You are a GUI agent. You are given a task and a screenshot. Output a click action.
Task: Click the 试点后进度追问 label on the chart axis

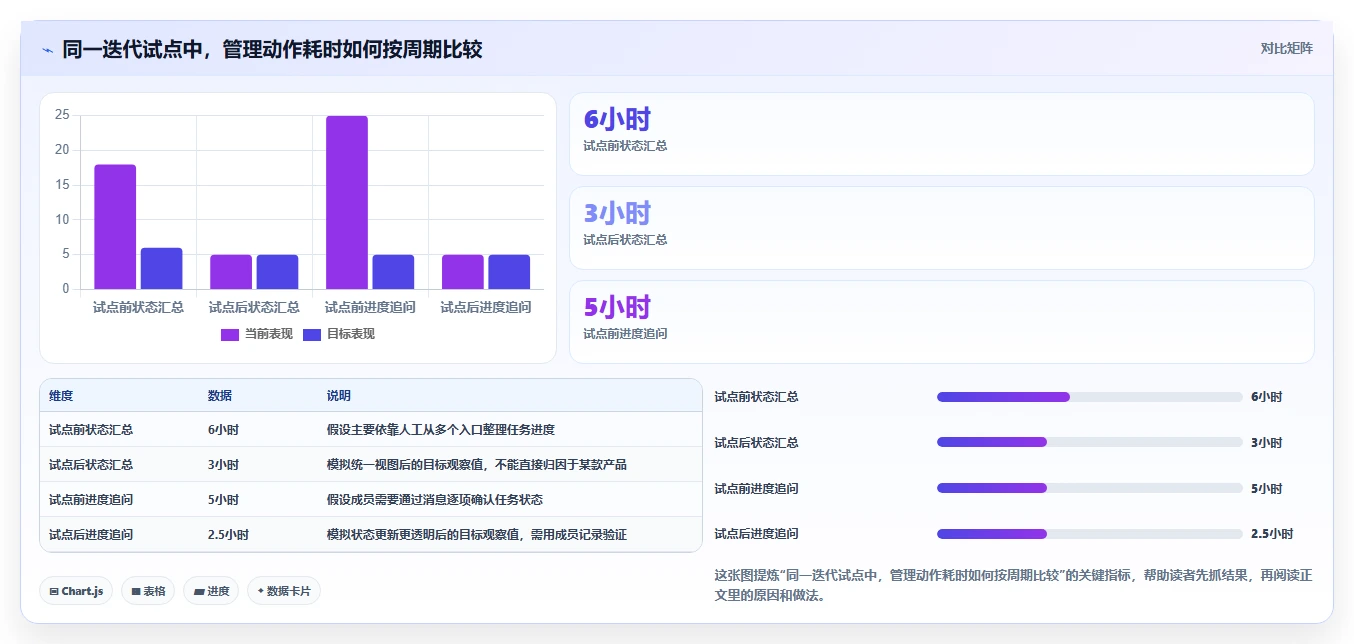(x=486, y=307)
